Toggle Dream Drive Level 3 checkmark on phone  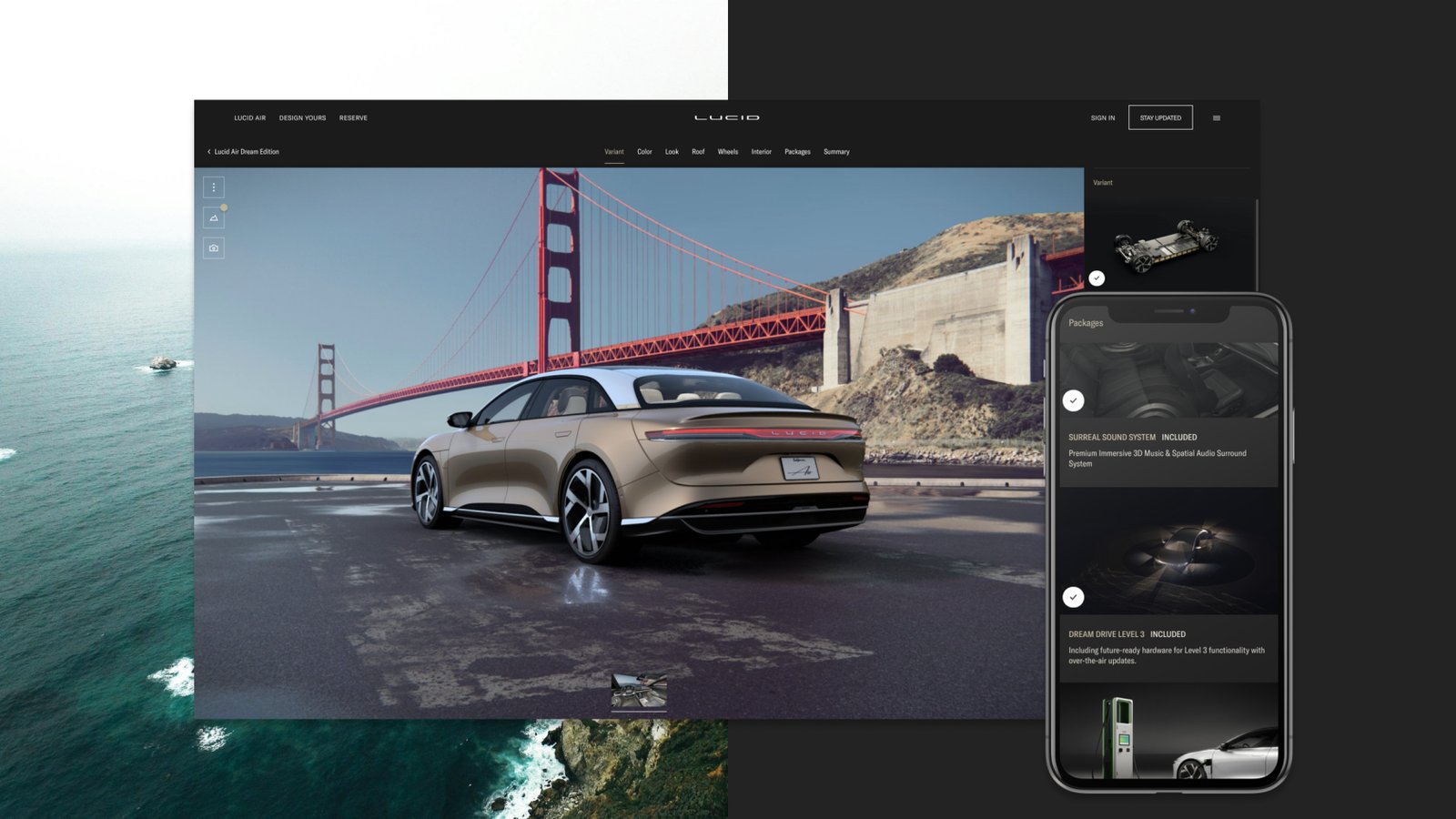point(1074,597)
